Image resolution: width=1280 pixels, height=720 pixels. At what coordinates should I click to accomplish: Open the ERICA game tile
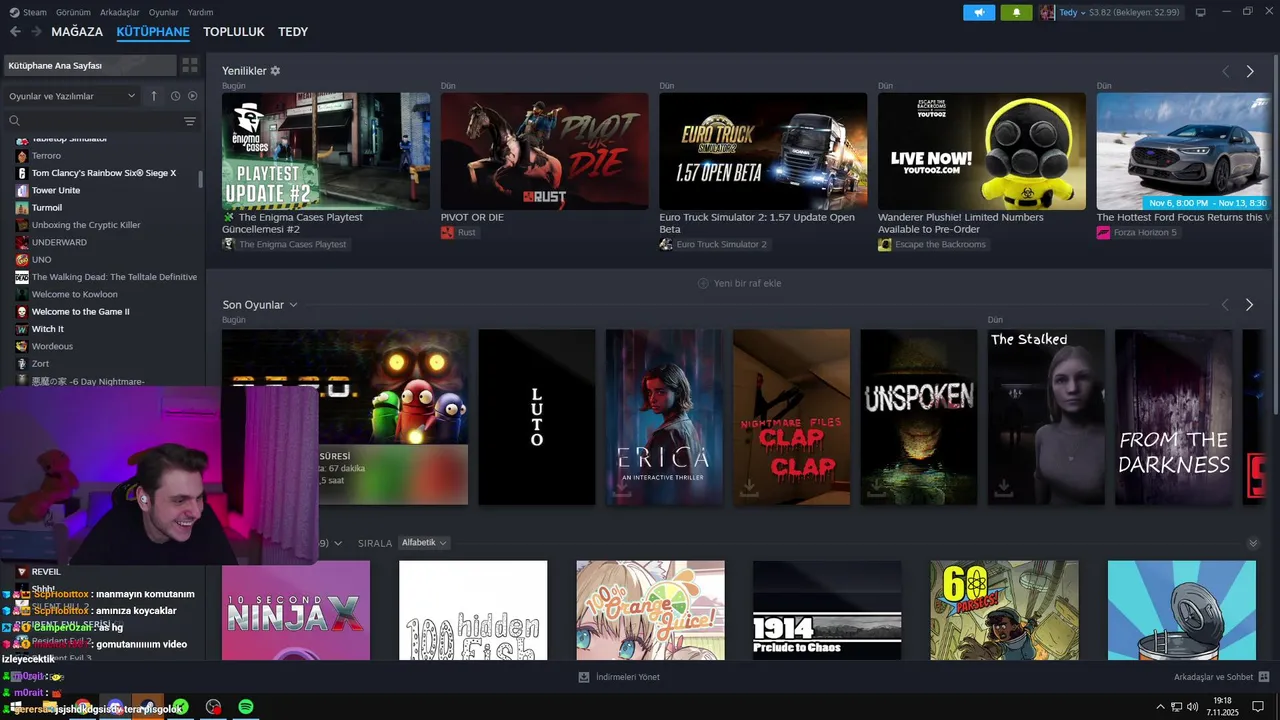click(x=664, y=417)
